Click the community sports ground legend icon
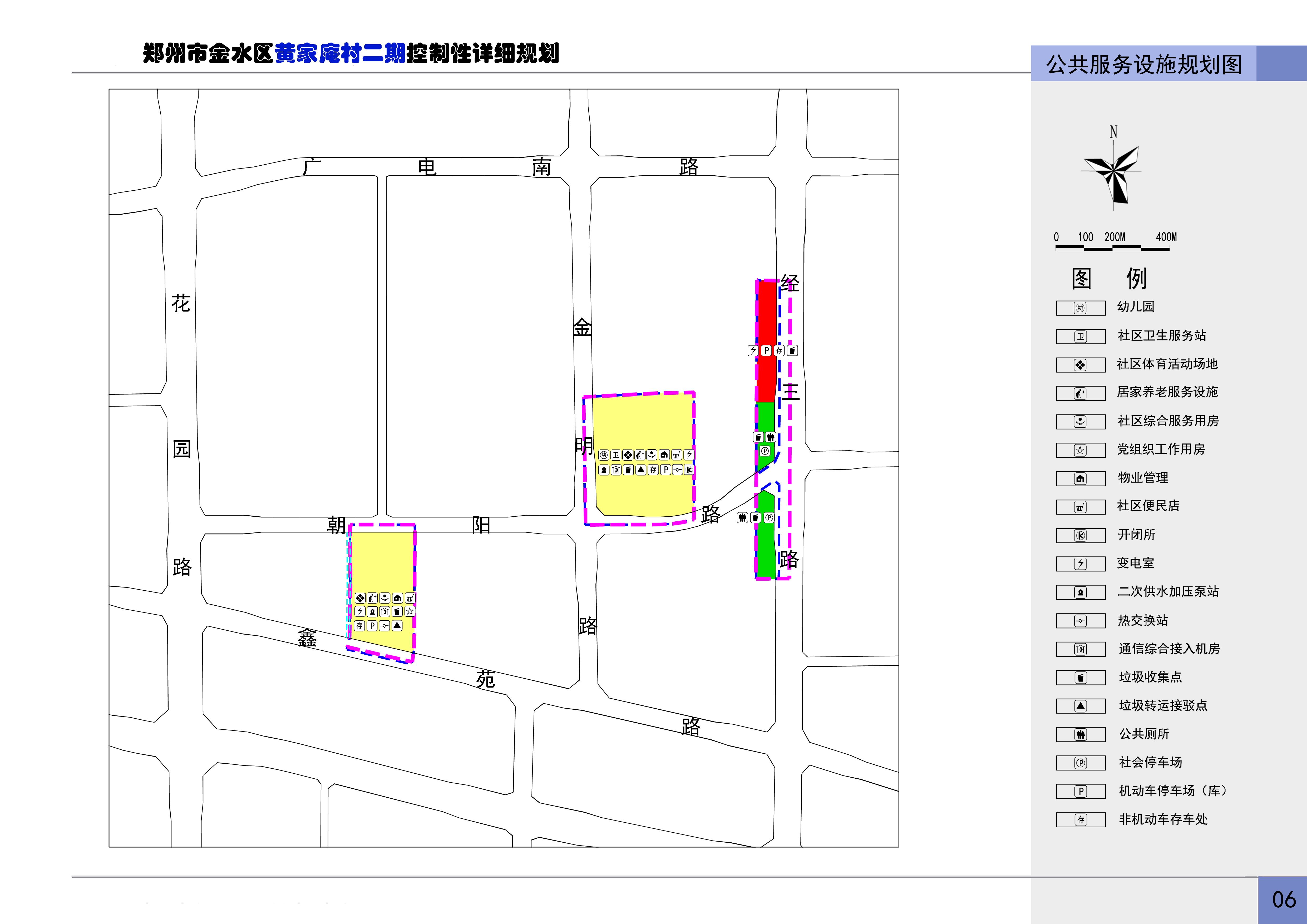This screenshot has height=924, width=1307. pyautogui.click(x=1080, y=365)
